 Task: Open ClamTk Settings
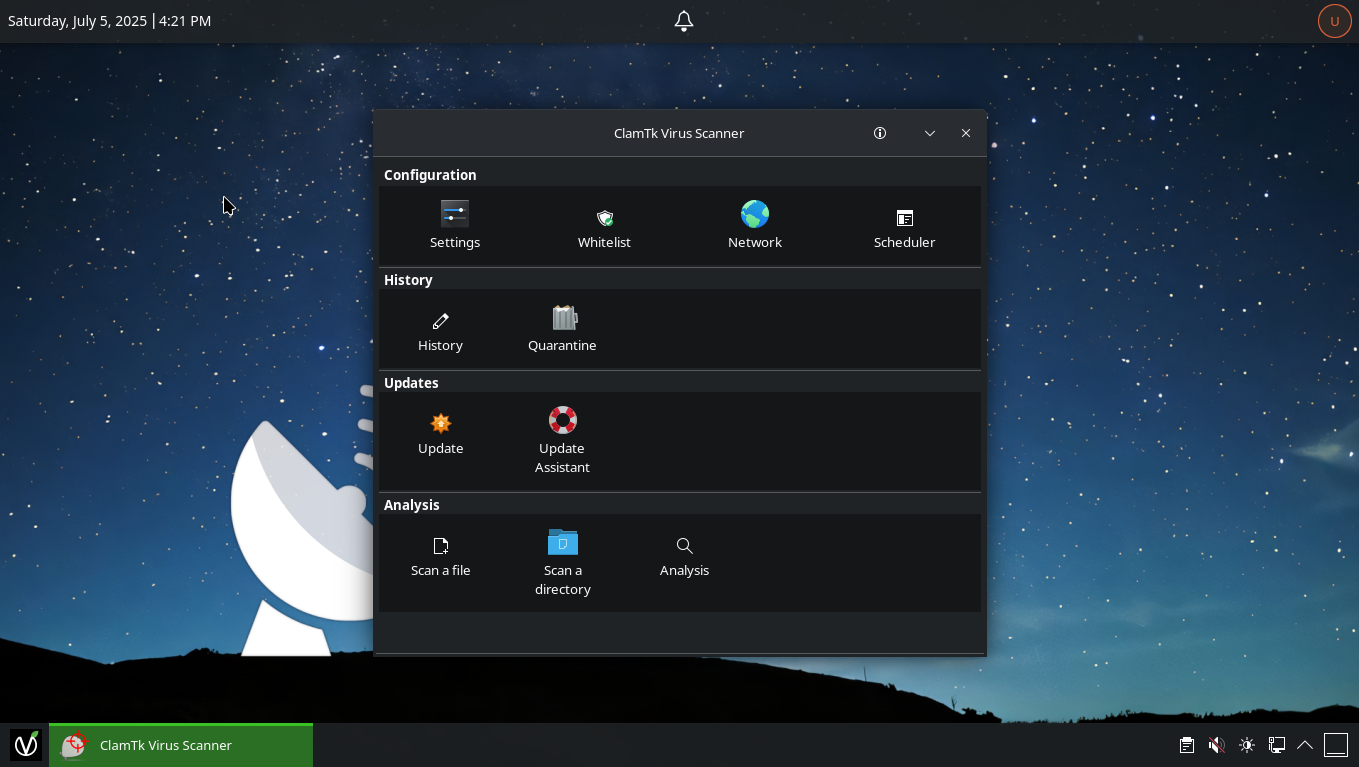[x=455, y=225]
